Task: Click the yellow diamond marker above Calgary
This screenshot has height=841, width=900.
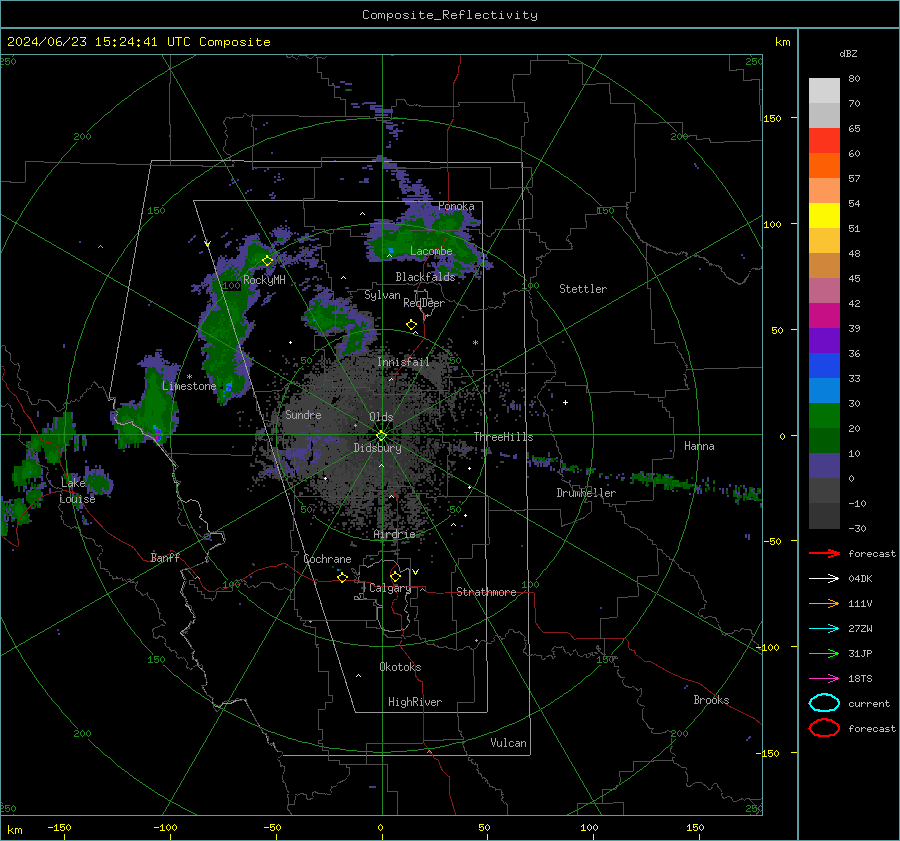Action: (x=395, y=576)
